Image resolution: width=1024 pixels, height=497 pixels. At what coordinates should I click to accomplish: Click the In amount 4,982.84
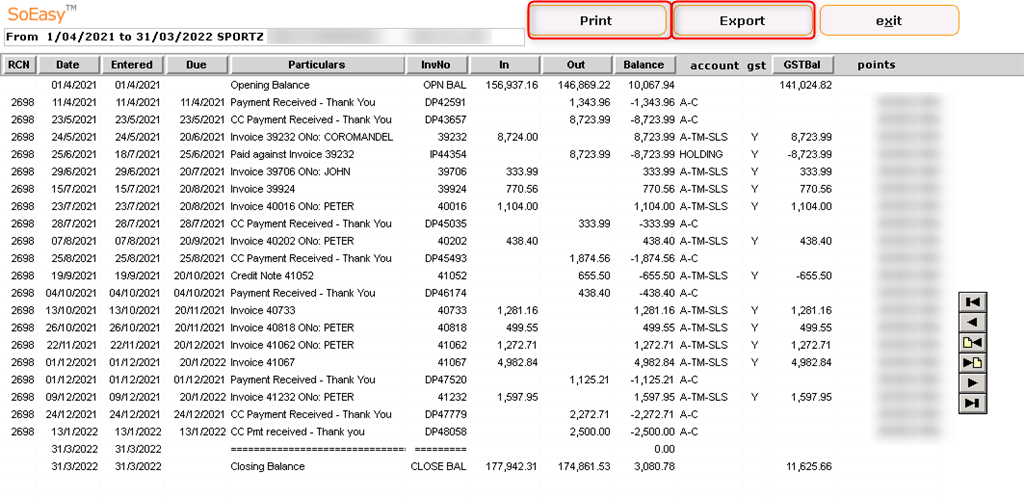pyautogui.click(x=518, y=362)
